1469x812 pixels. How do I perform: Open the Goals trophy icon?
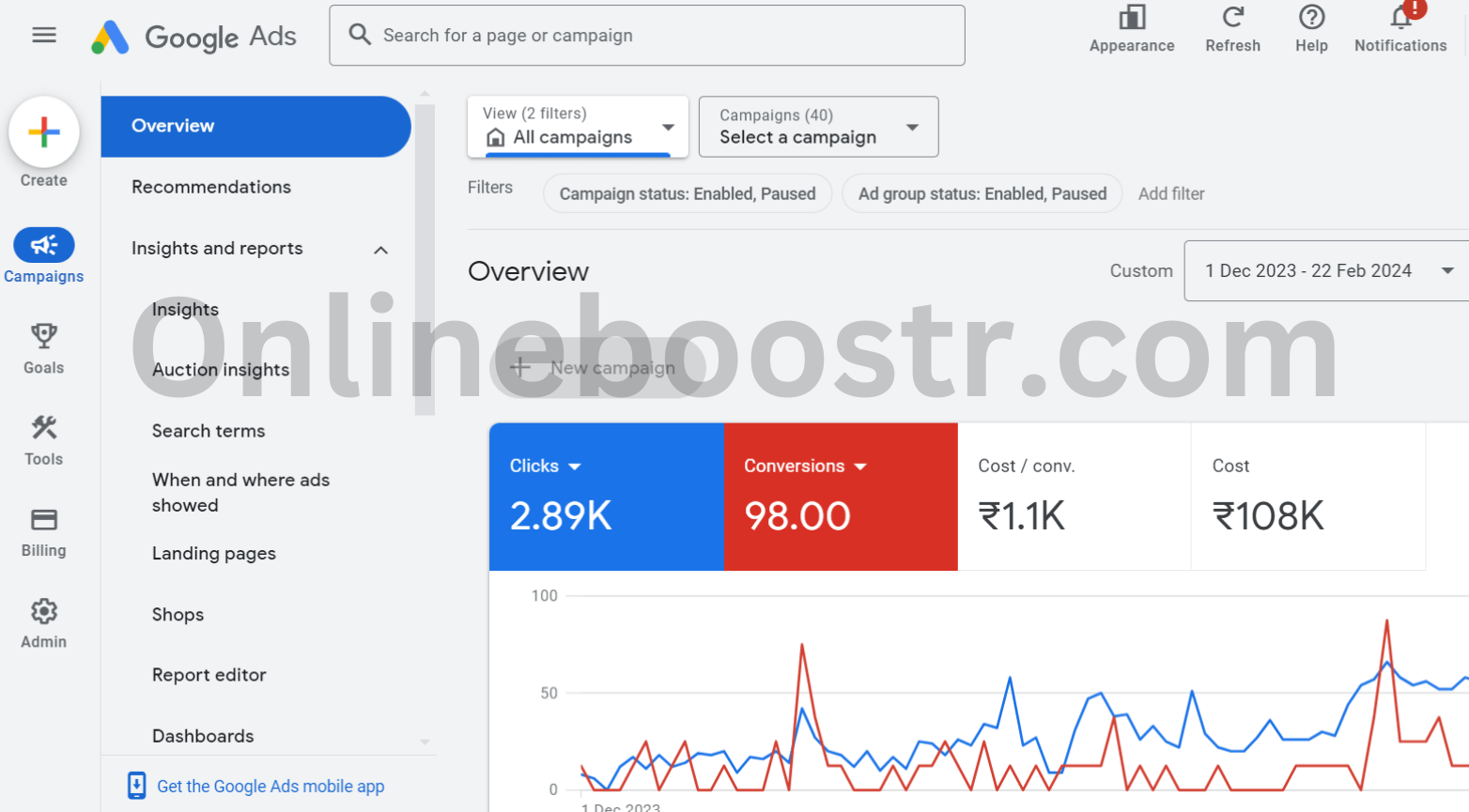pyautogui.click(x=44, y=336)
